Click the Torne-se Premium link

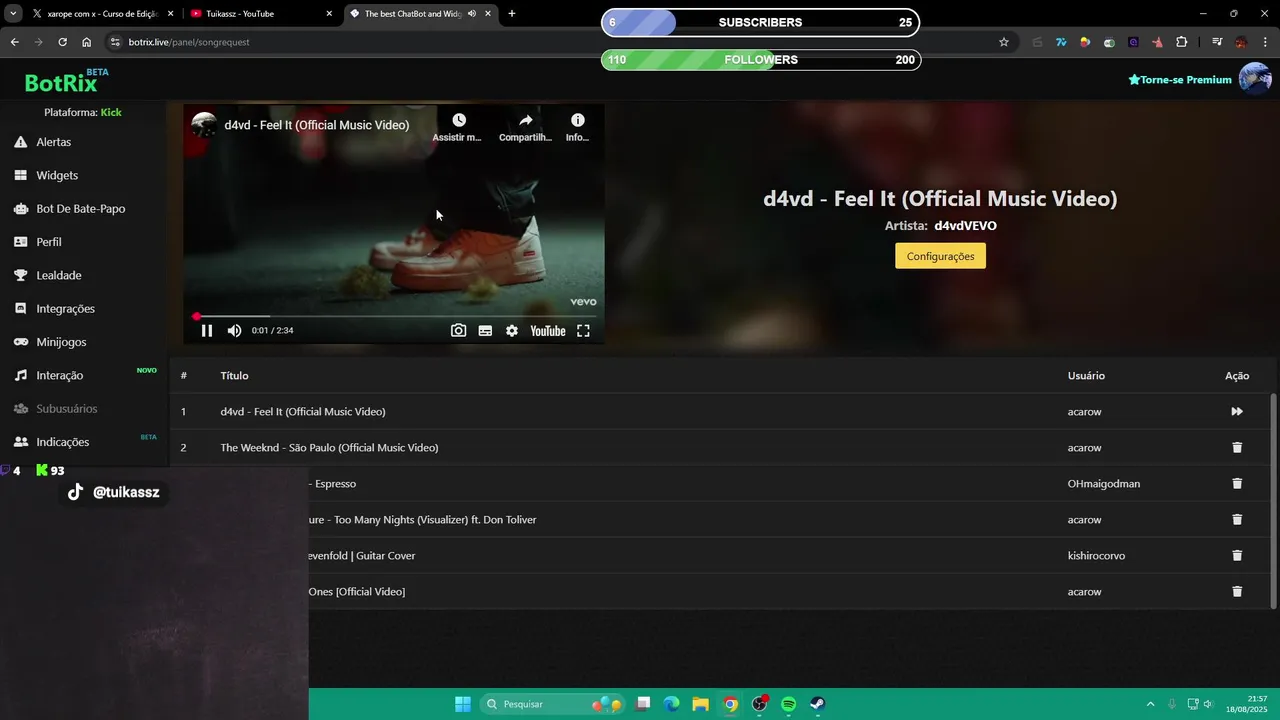[1180, 80]
